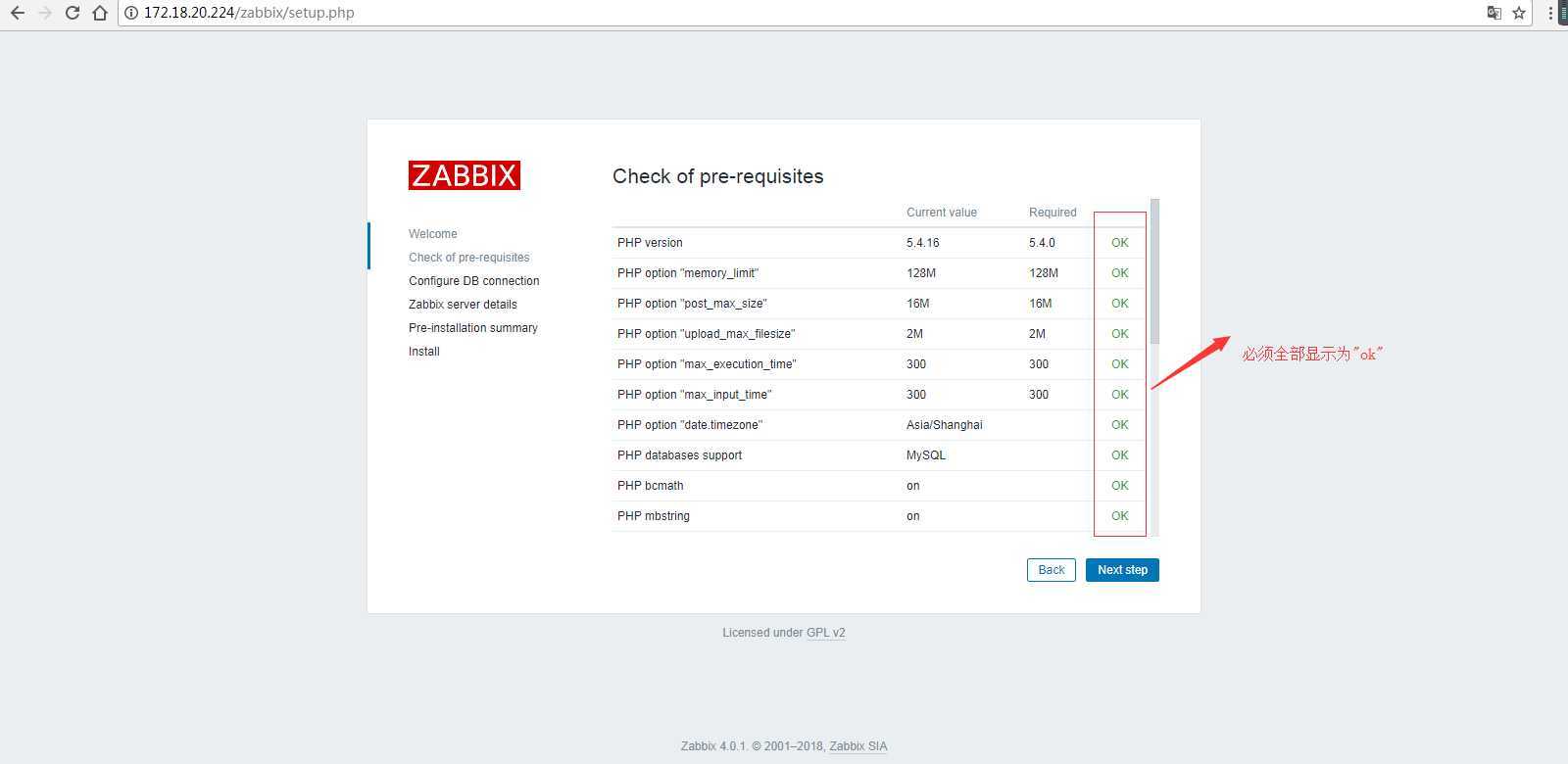Click the PHP bcmath row label
1568x764 pixels.
pos(651,486)
